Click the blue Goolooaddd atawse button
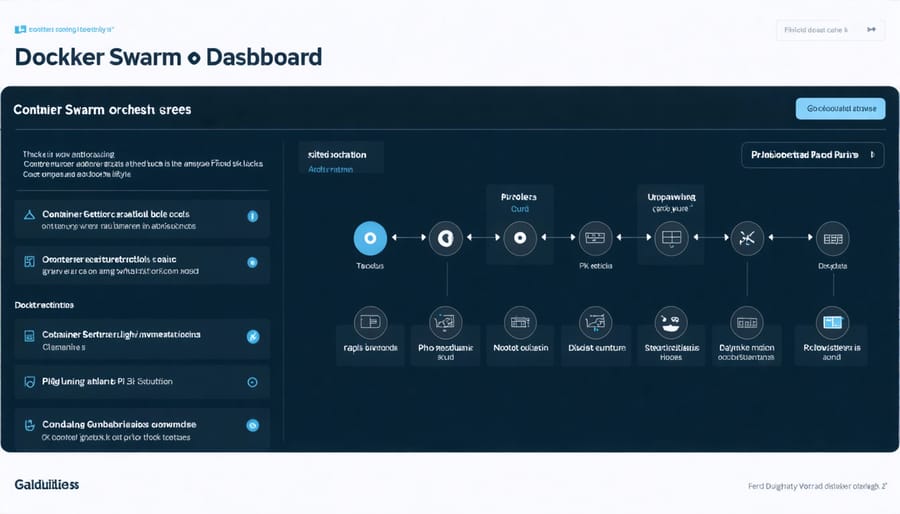The height and width of the screenshot is (514, 900). tap(840, 108)
